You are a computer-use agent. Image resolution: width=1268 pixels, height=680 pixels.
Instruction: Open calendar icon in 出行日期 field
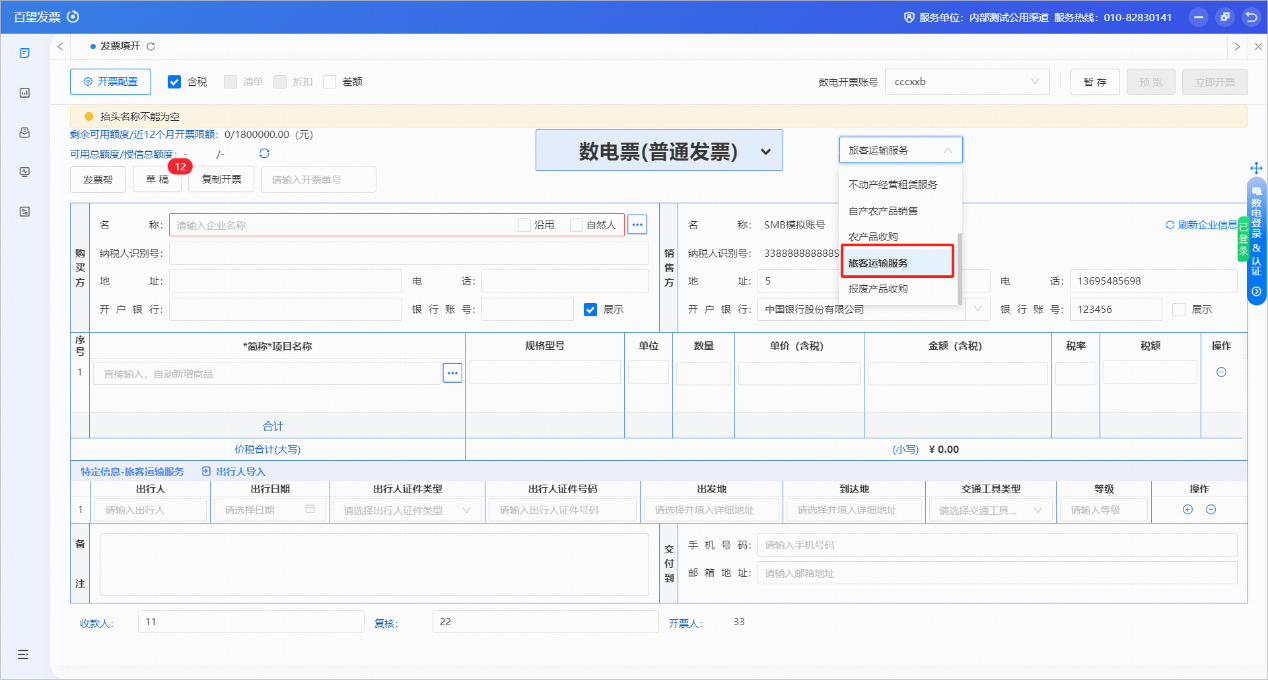click(310, 509)
